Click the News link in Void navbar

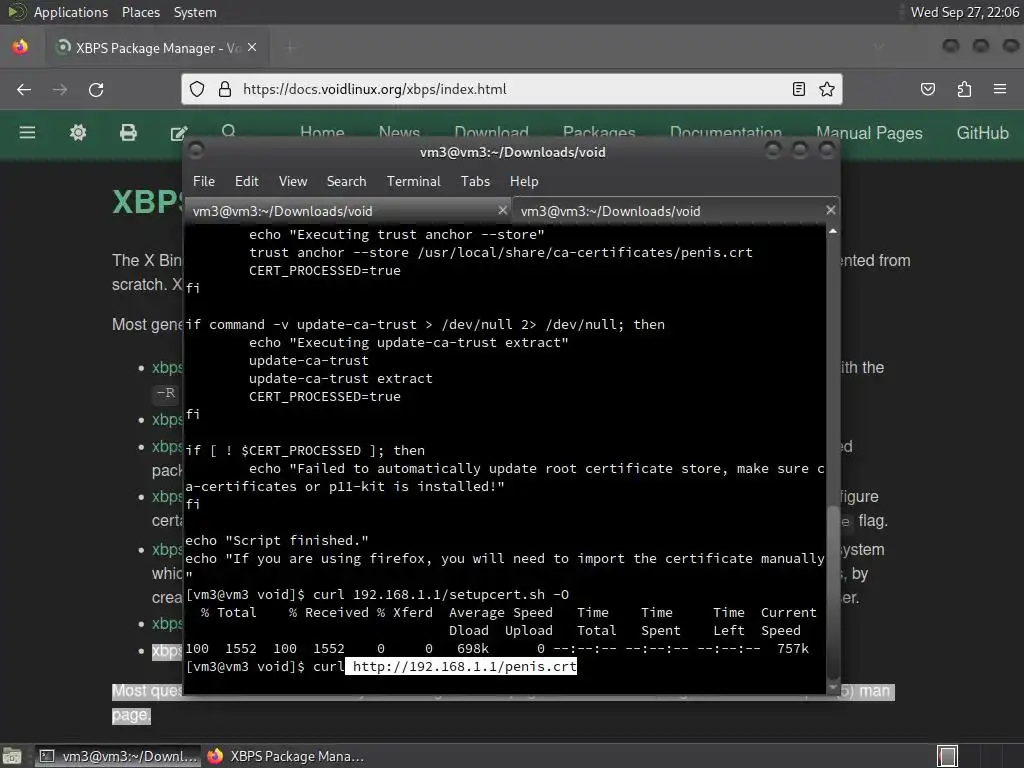tap(399, 133)
